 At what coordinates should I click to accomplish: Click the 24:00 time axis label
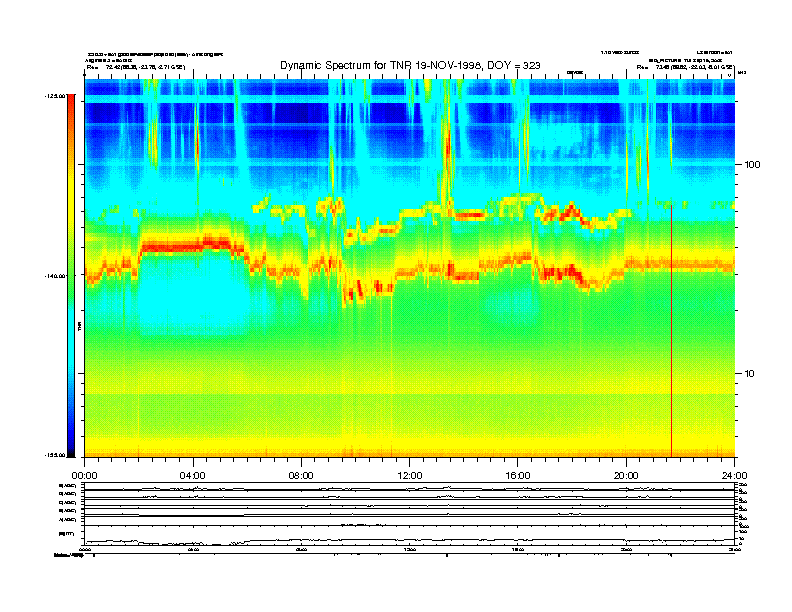click(734, 476)
